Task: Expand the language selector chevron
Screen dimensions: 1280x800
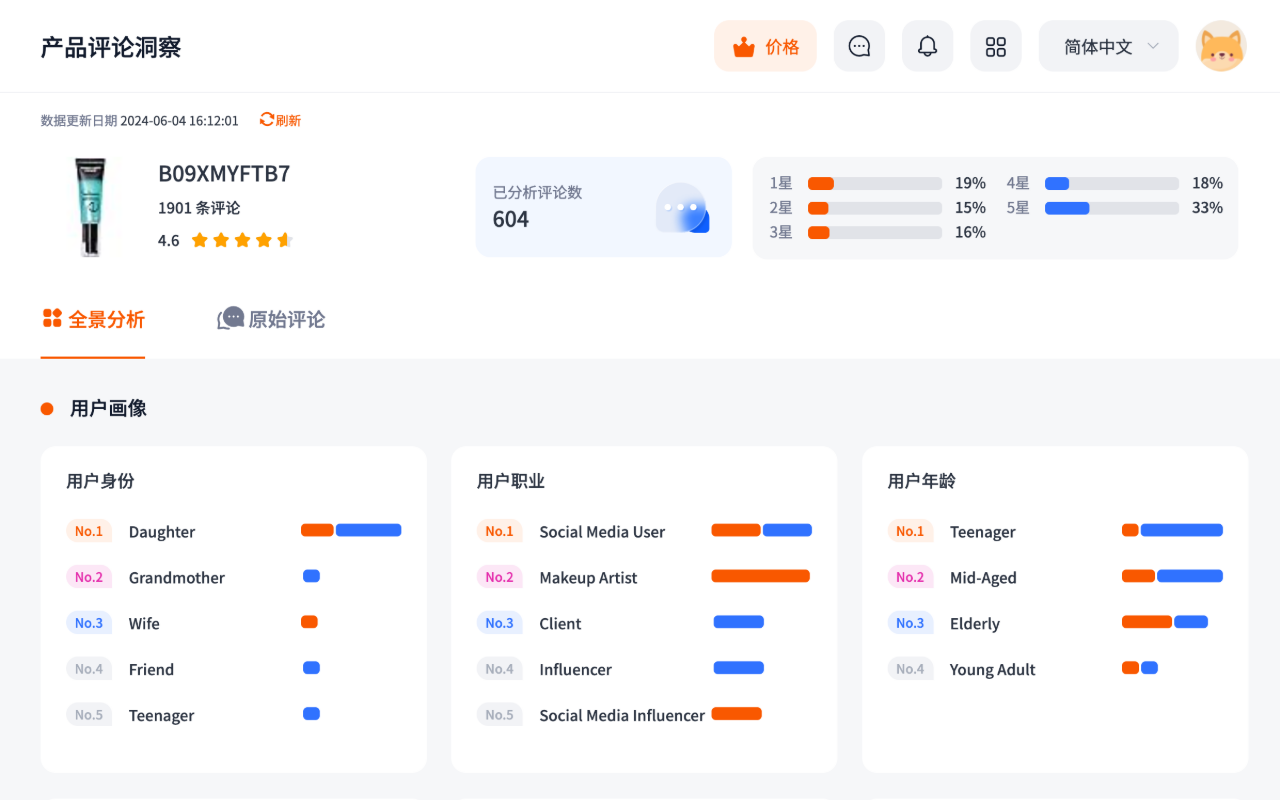Action: coord(1152,46)
